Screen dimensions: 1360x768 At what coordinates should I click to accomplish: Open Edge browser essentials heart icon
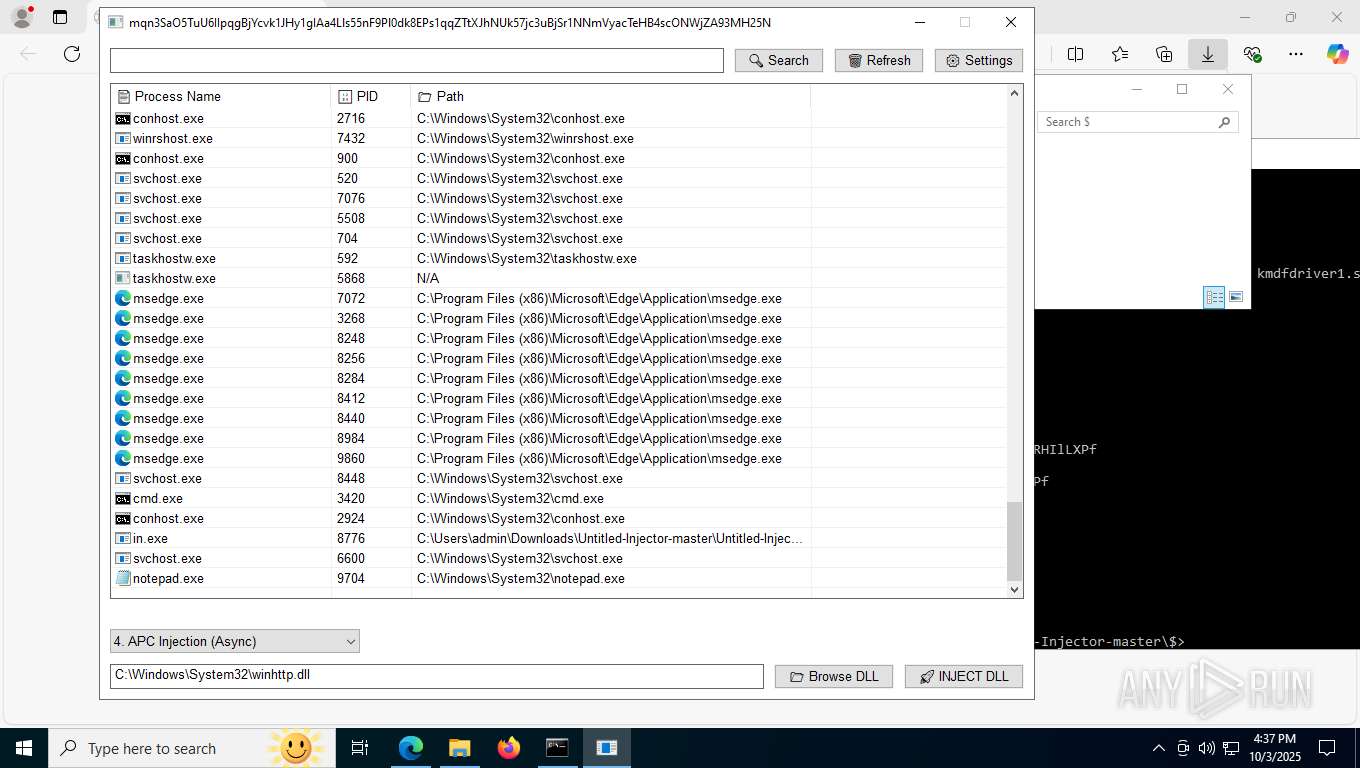tap(1252, 54)
